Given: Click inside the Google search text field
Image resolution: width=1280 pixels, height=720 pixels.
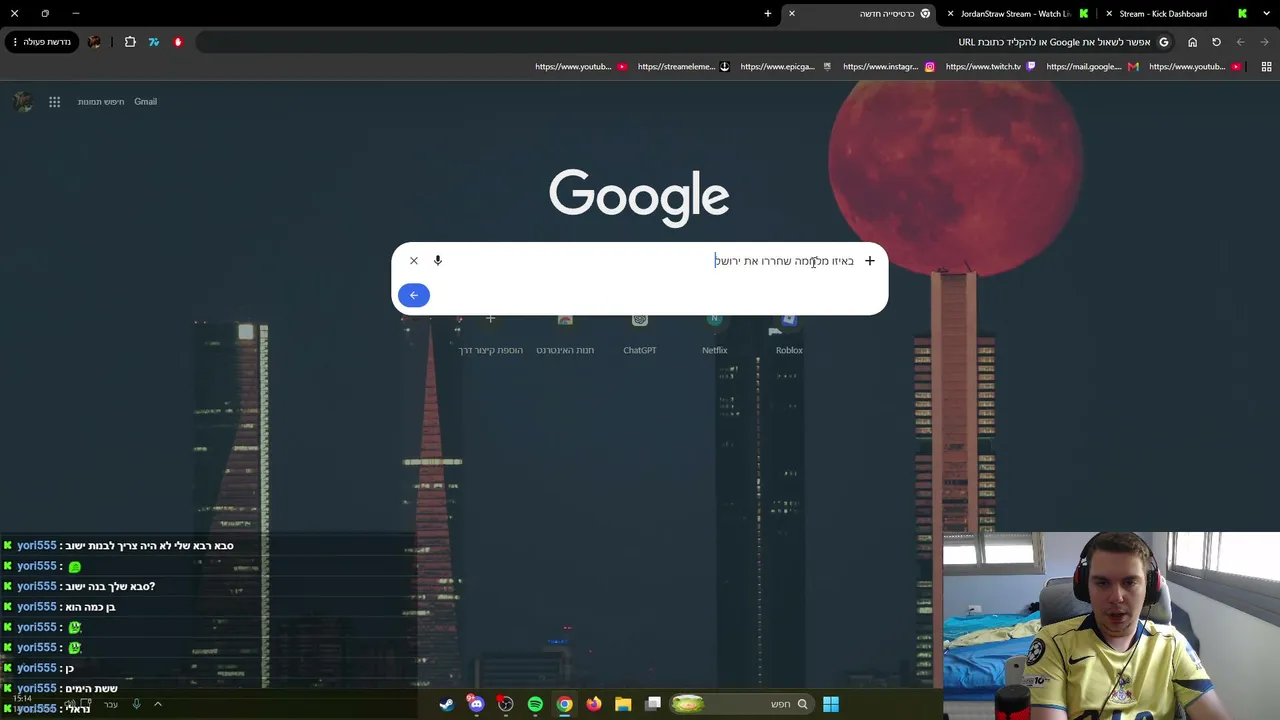Looking at the screenshot, I should click(x=650, y=261).
